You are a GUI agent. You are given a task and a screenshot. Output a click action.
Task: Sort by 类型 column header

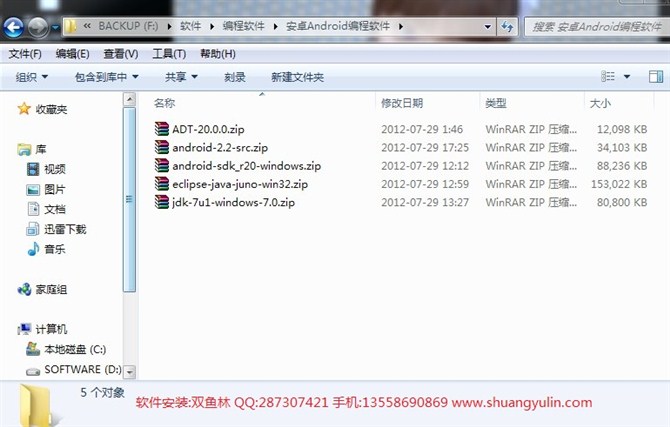496,103
